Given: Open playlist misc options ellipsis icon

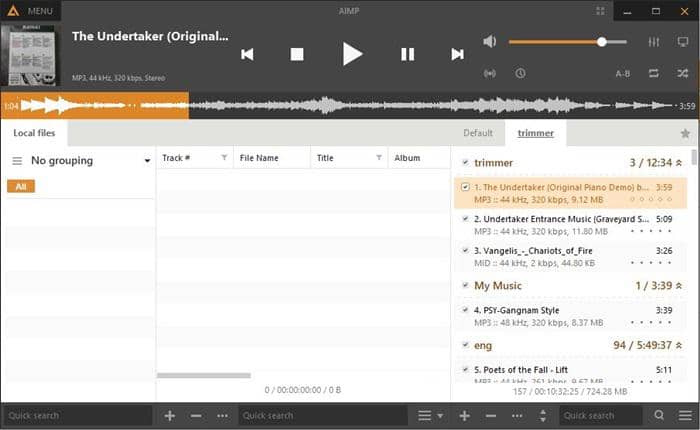Looking at the screenshot, I should click(517, 416).
